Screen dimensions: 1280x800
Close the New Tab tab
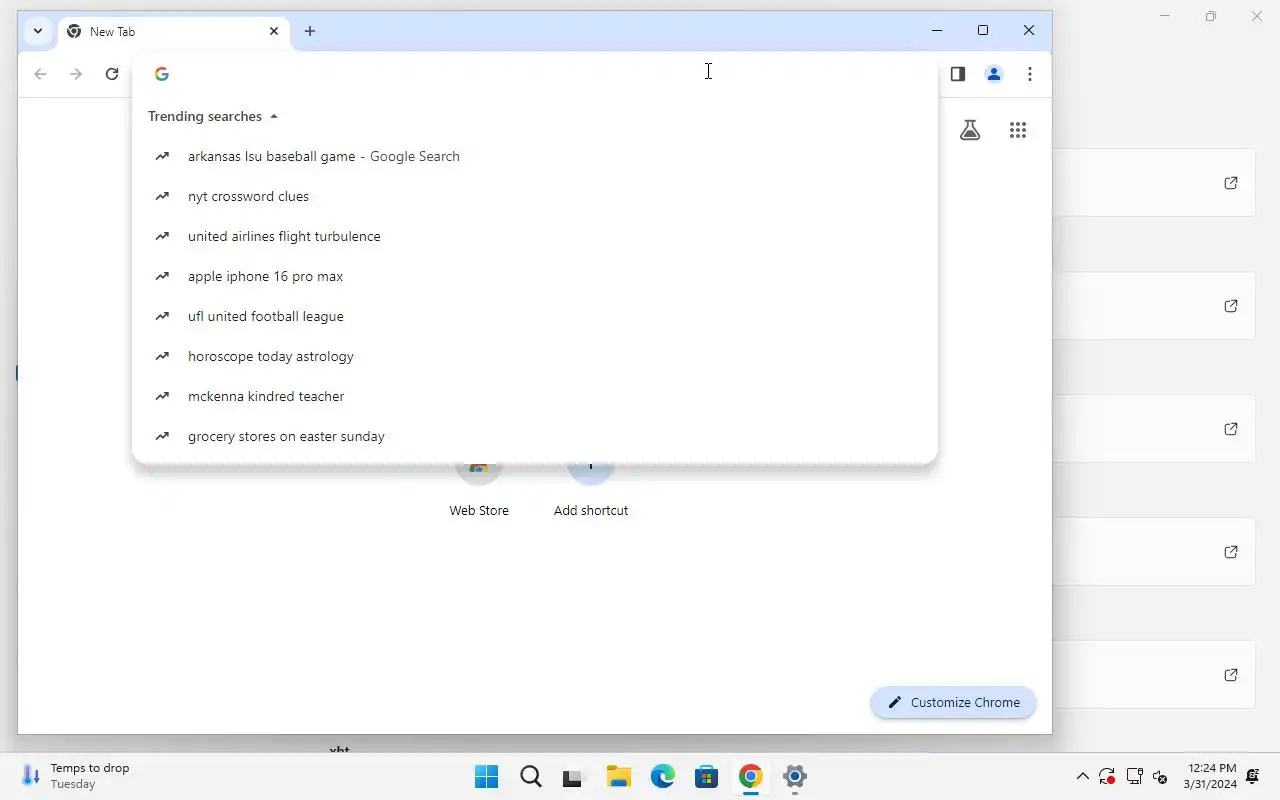274,31
